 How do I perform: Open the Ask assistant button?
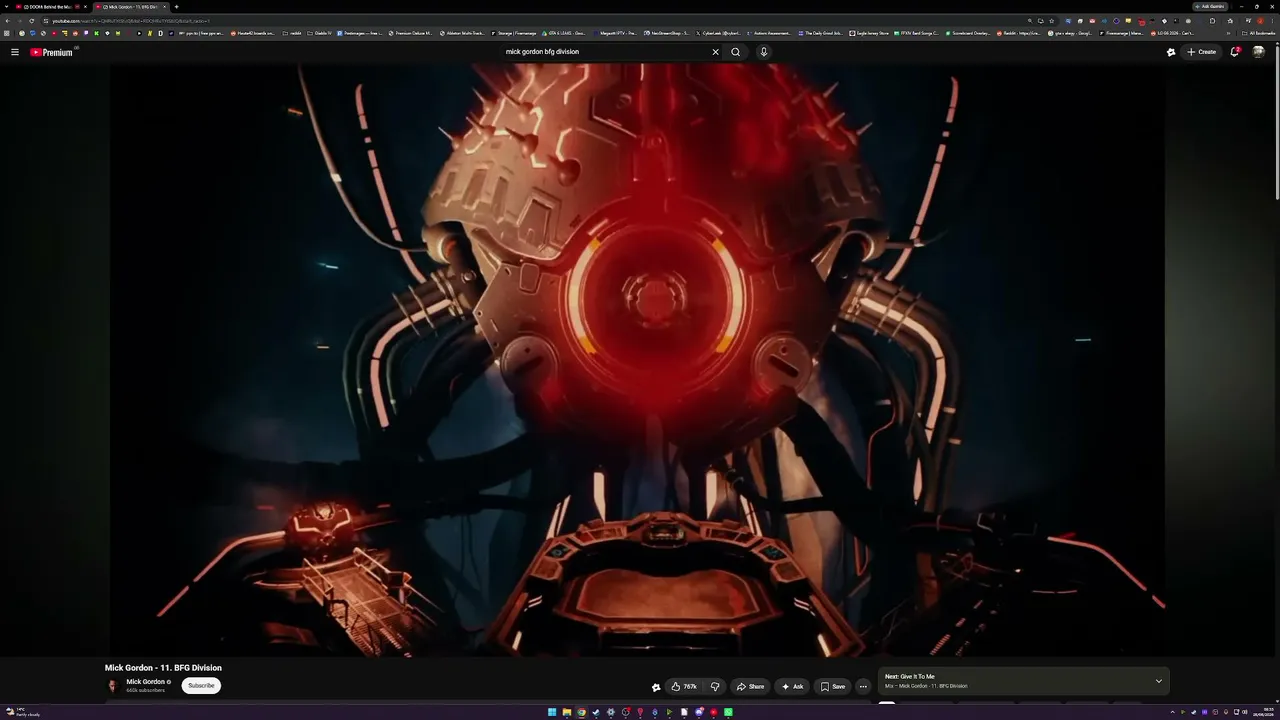[792, 686]
